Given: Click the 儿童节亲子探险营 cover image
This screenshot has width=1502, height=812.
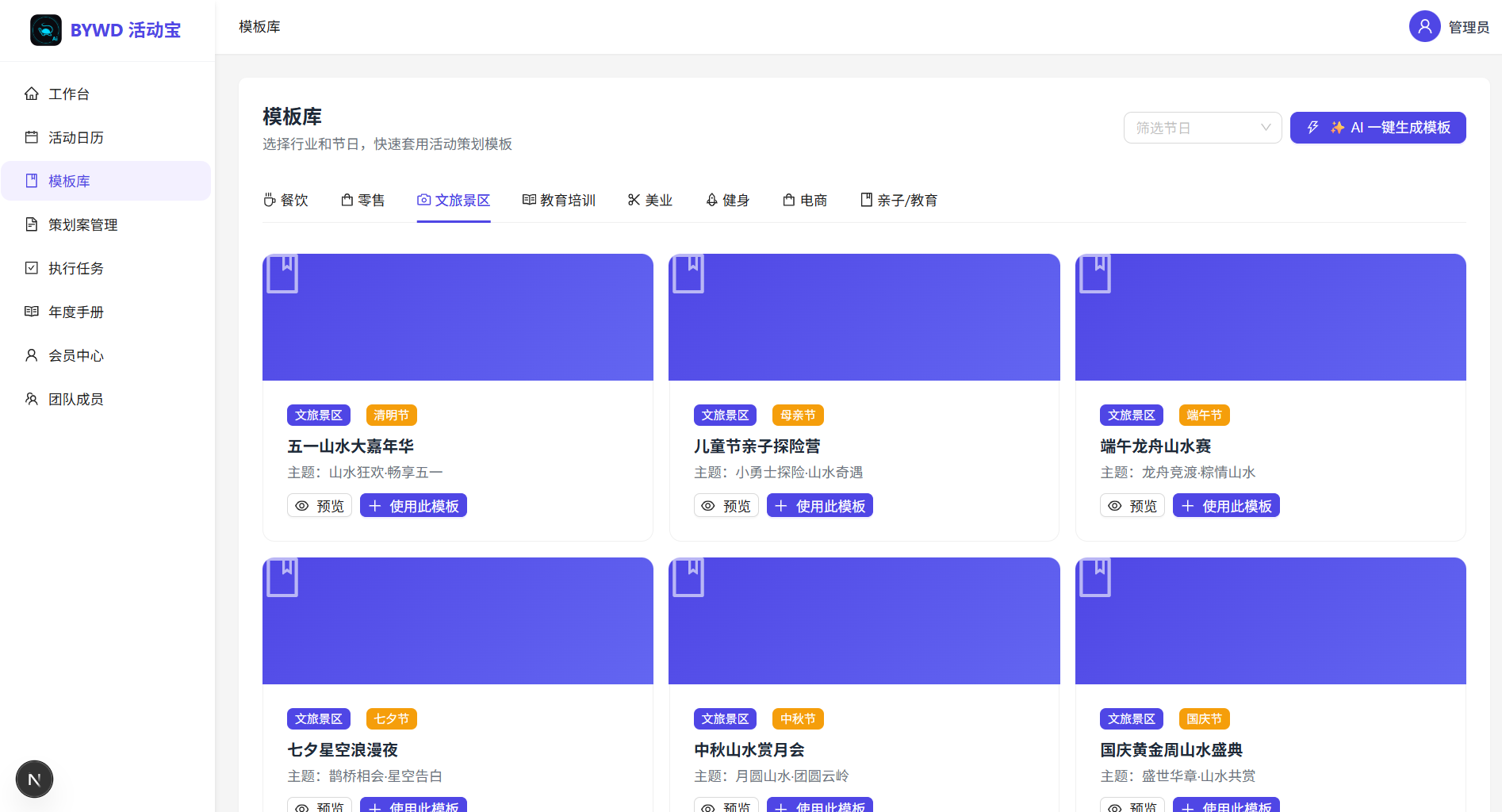Looking at the screenshot, I should pyautogui.click(x=864, y=317).
